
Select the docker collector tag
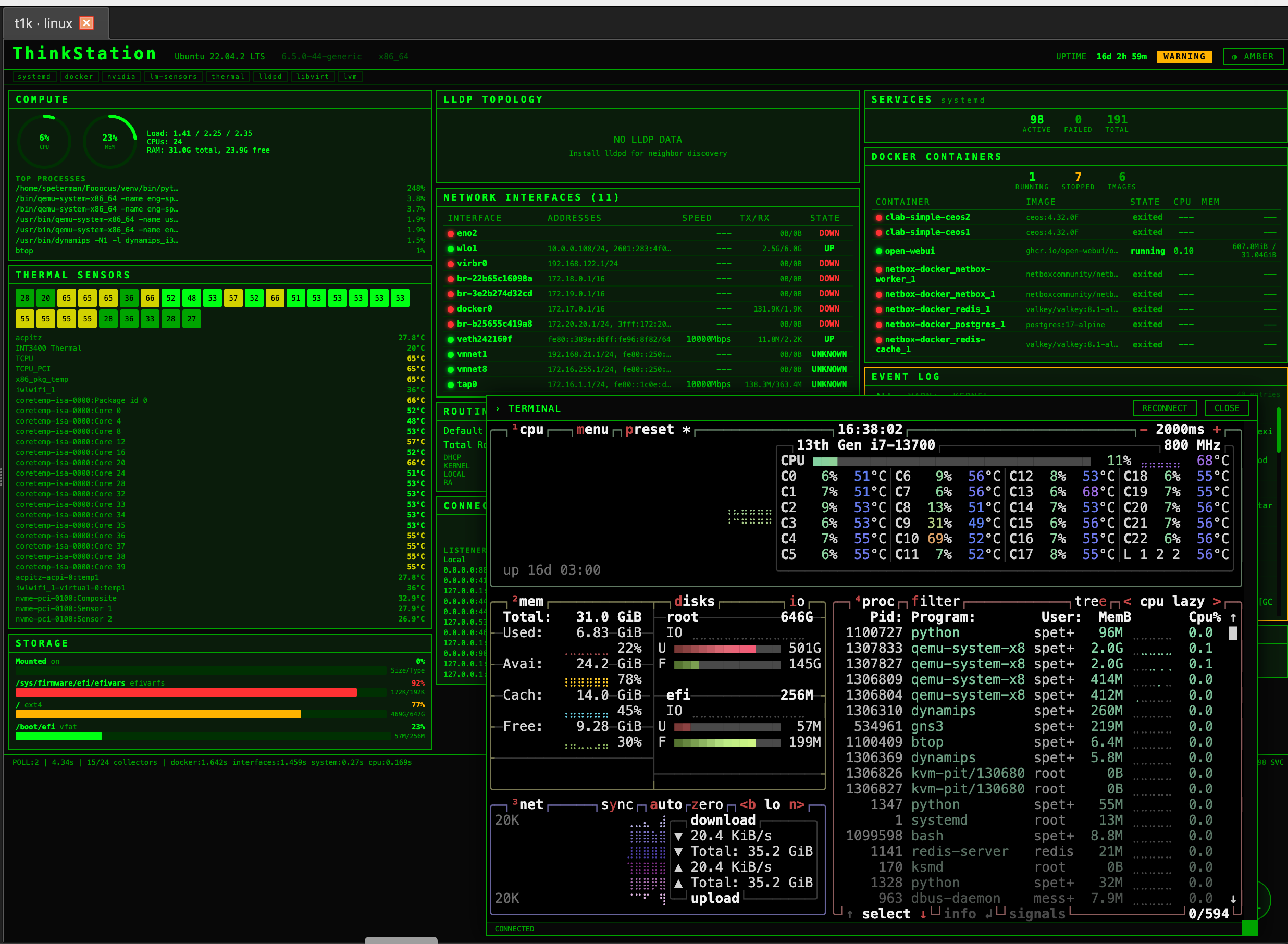[79, 77]
